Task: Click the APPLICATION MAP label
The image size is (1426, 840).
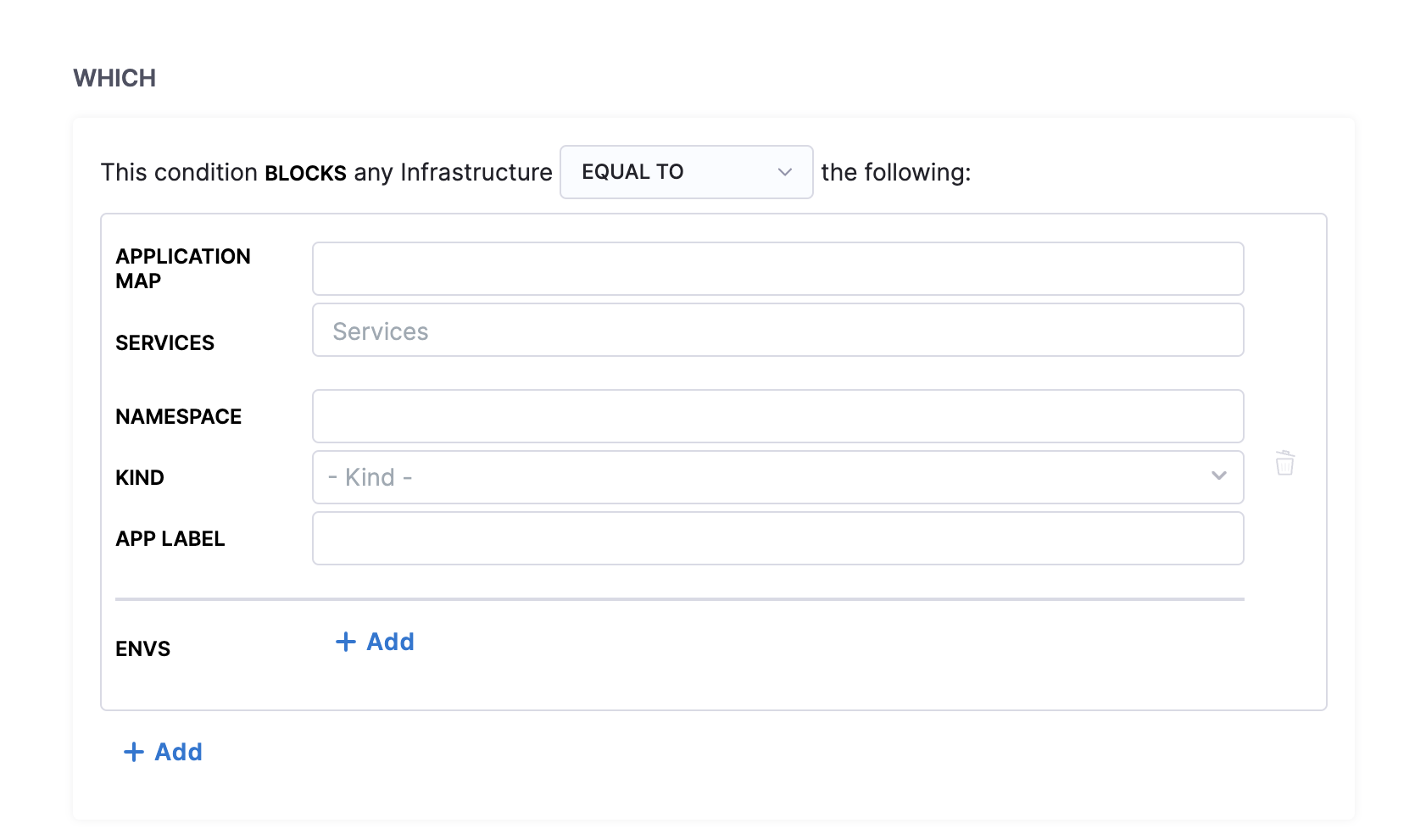Action: pos(183,268)
